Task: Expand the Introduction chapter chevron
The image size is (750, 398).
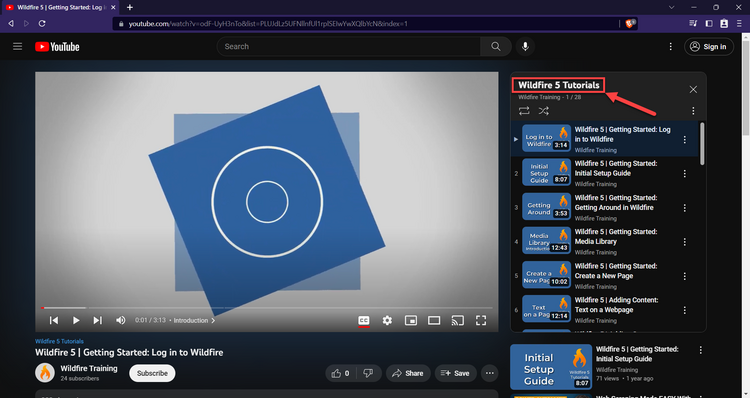Action: point(213,321)
